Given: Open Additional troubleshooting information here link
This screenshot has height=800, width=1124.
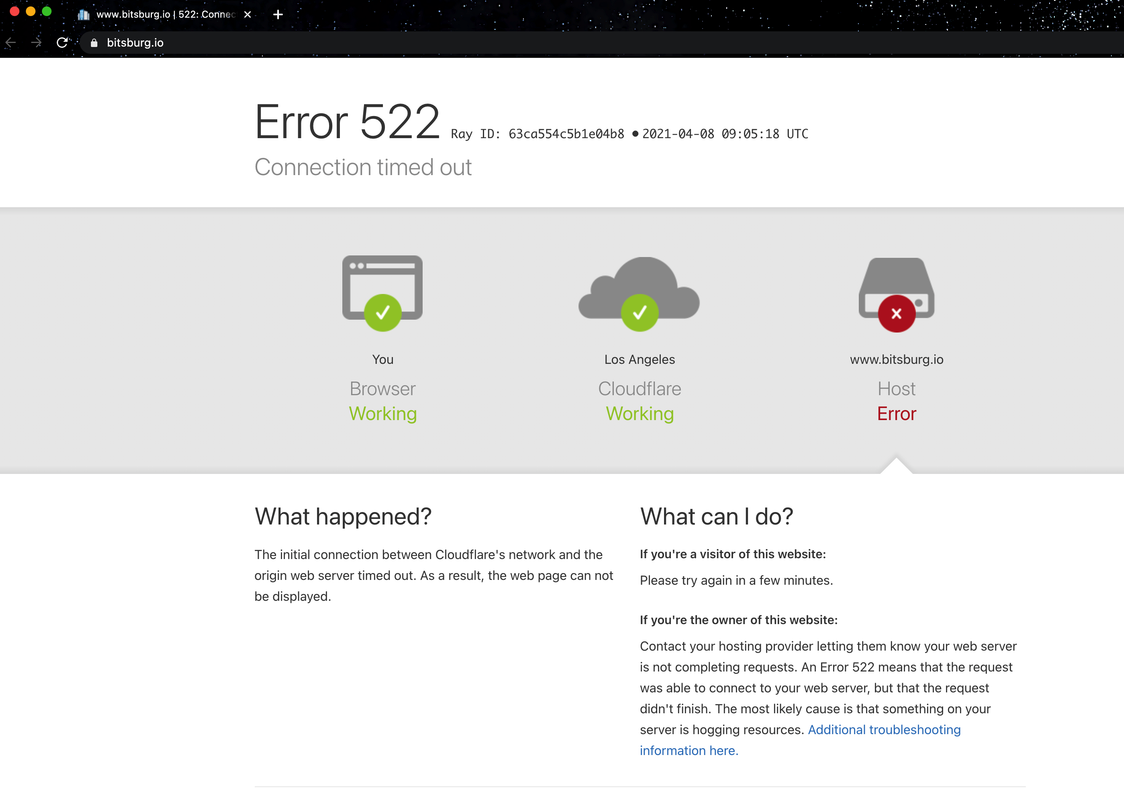Looking at the screenshot, I should pos(800,740).
